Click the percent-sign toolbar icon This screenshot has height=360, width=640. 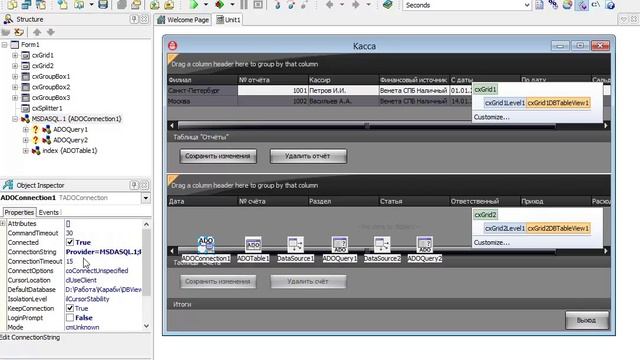tap(553, 5)
